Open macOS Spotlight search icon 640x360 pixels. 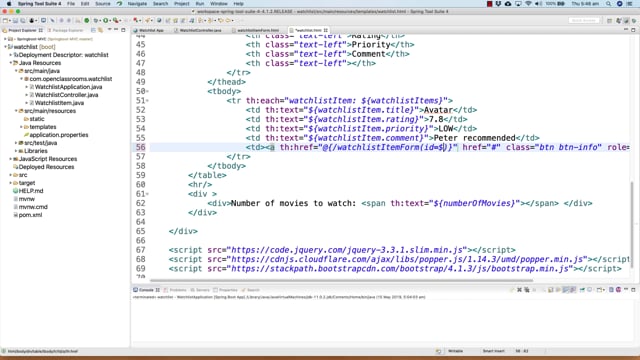coord(609,4)
